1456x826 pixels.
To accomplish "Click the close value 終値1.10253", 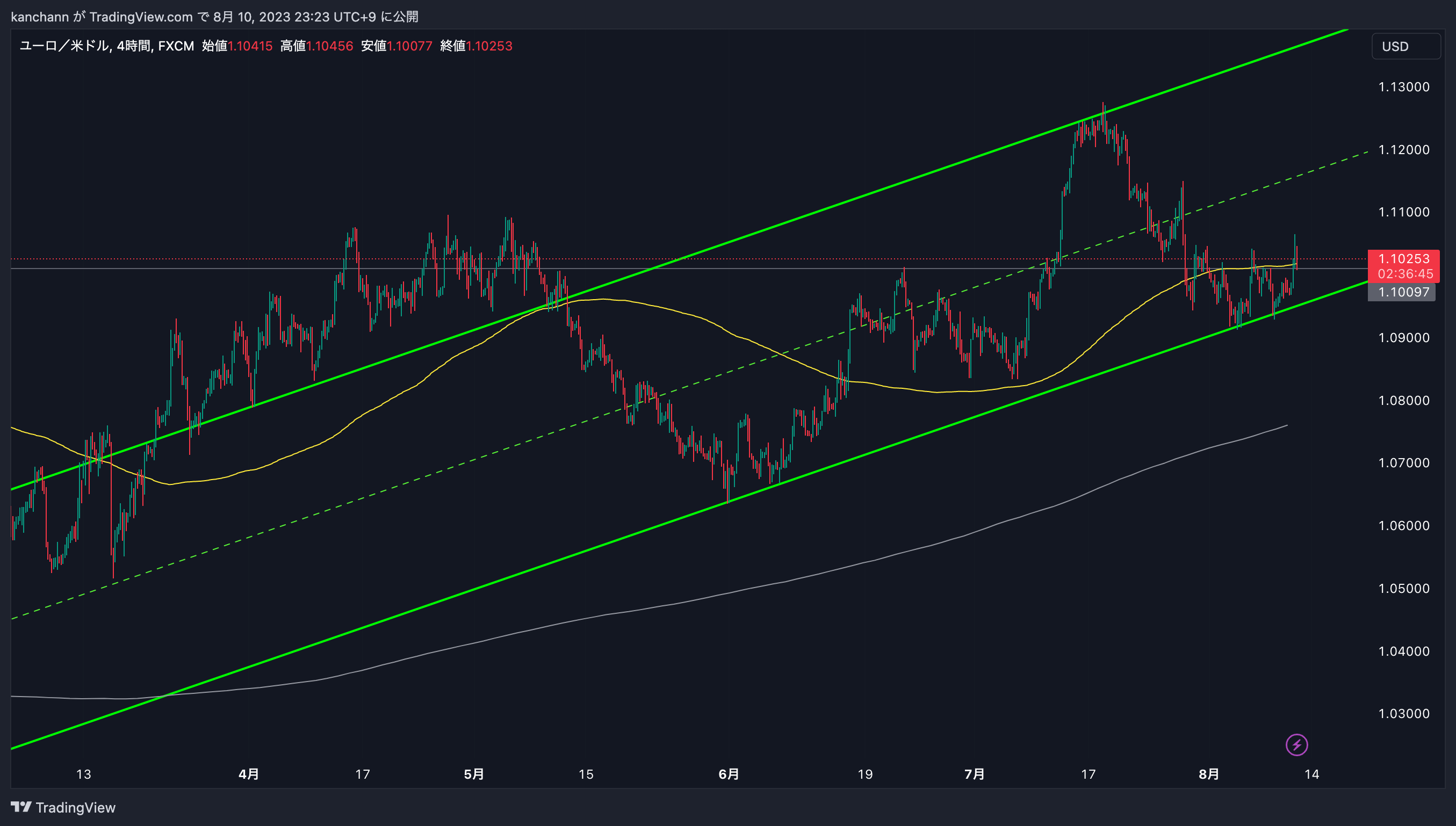I will coord(476,46).
